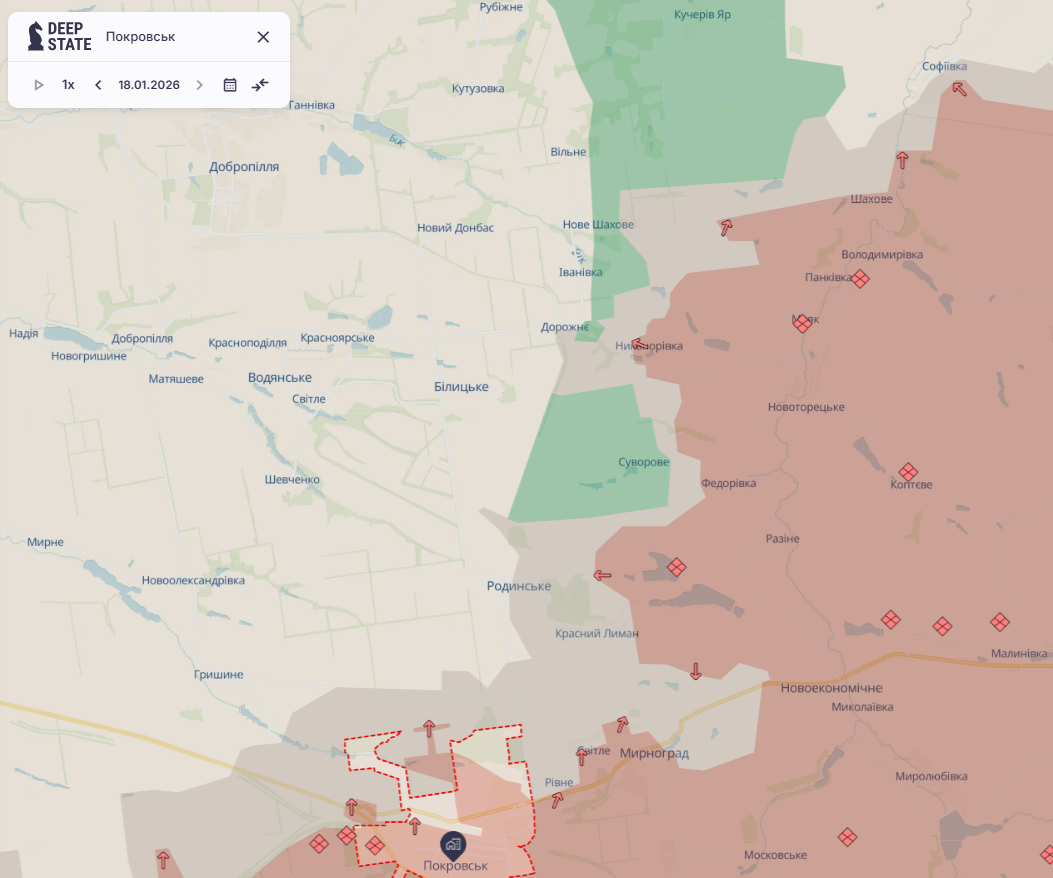
Task: Click the diamond marker above Московське
Action: 847,836
